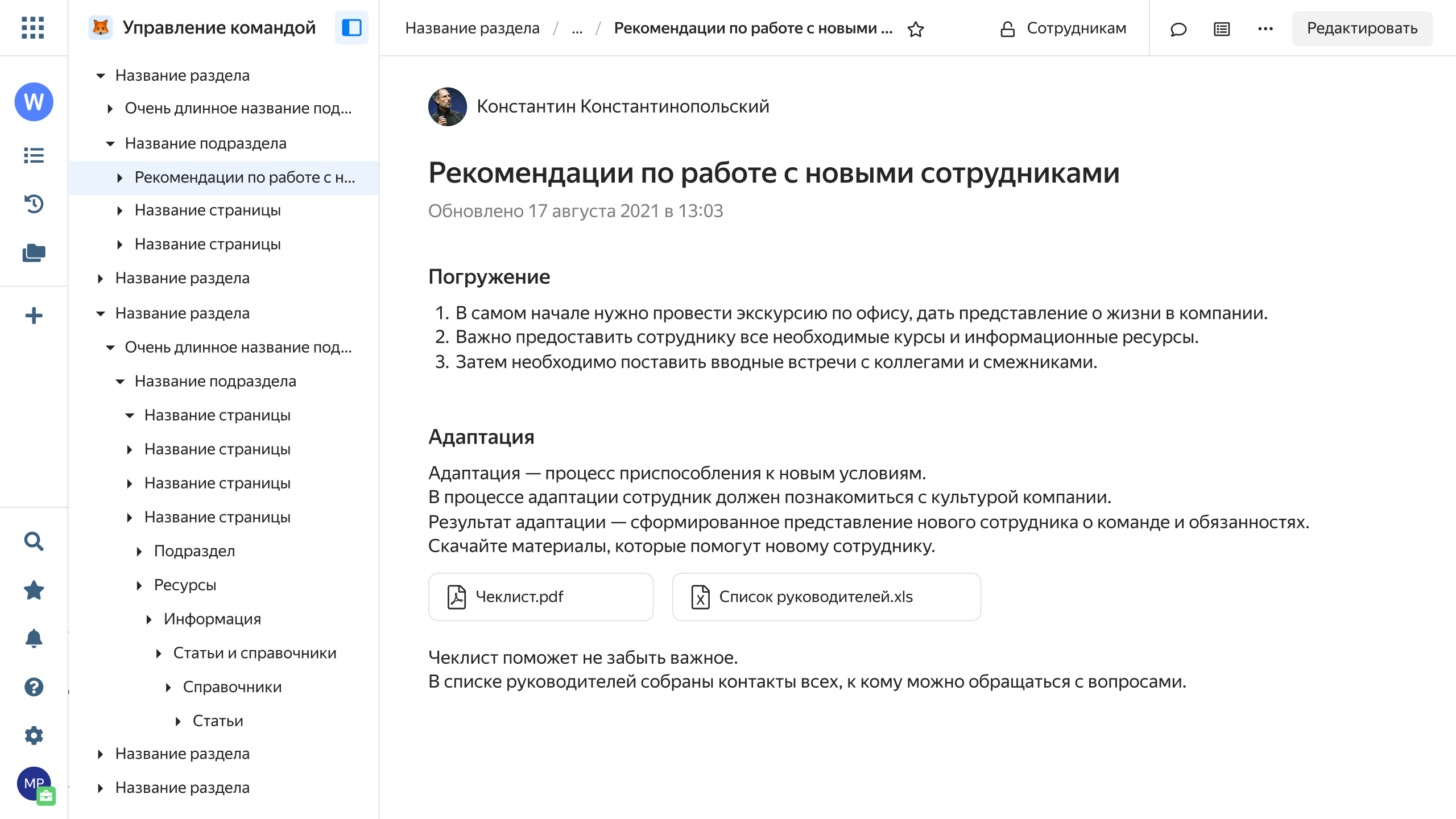
Task: Click the Название раздела breadcrumb
Action: [472, 28]
